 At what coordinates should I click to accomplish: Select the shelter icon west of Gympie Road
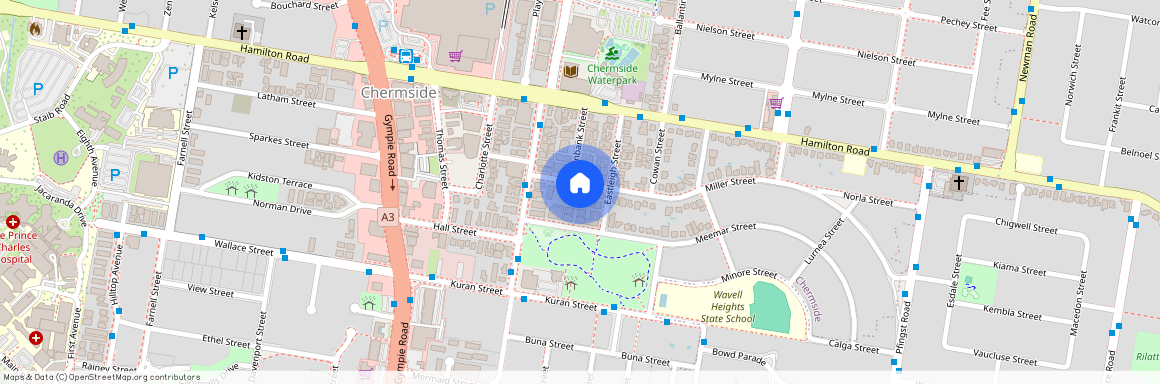click(x=368, y=303)
